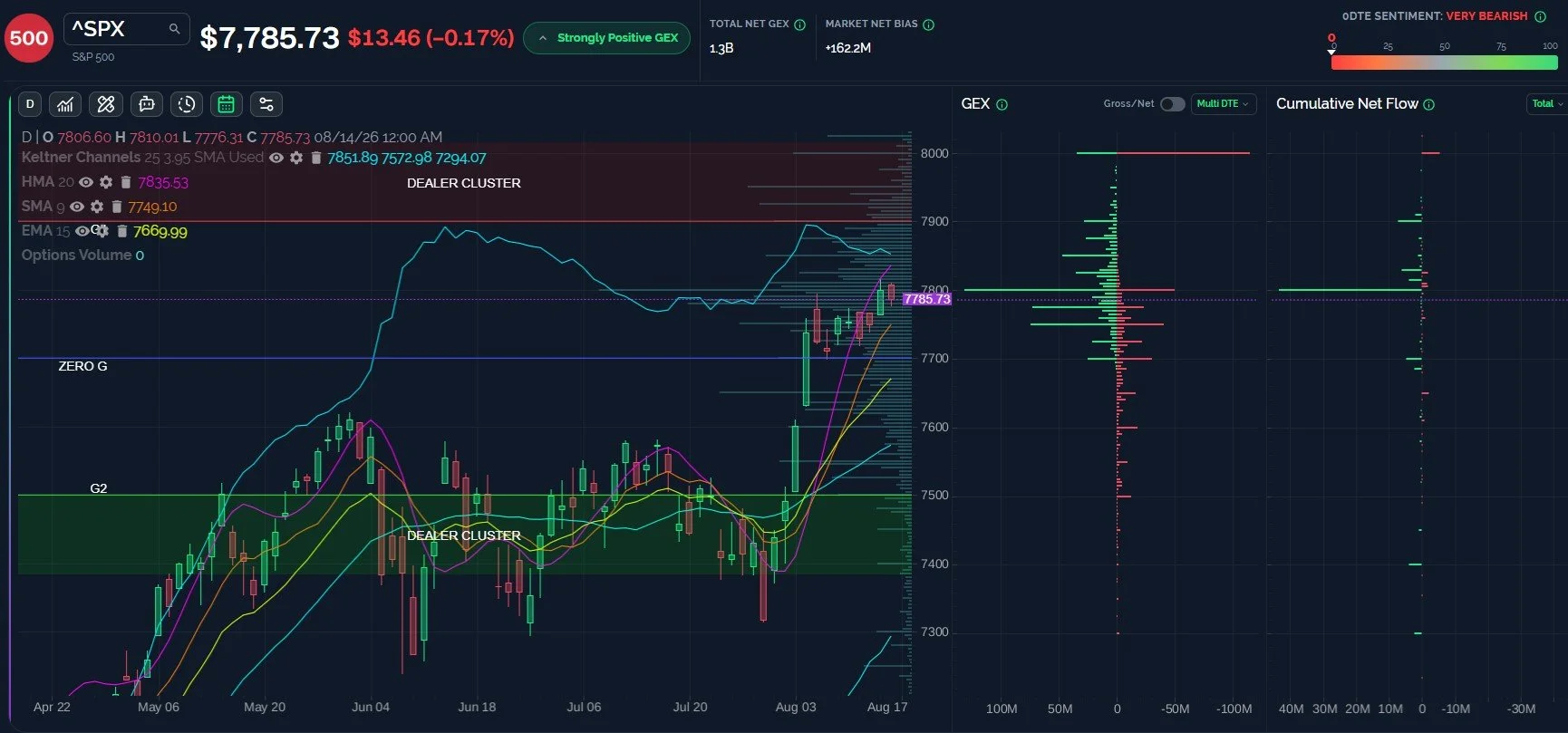
Task: Toggle Keltner Channels visibility eye
Action: pos(276,158)
